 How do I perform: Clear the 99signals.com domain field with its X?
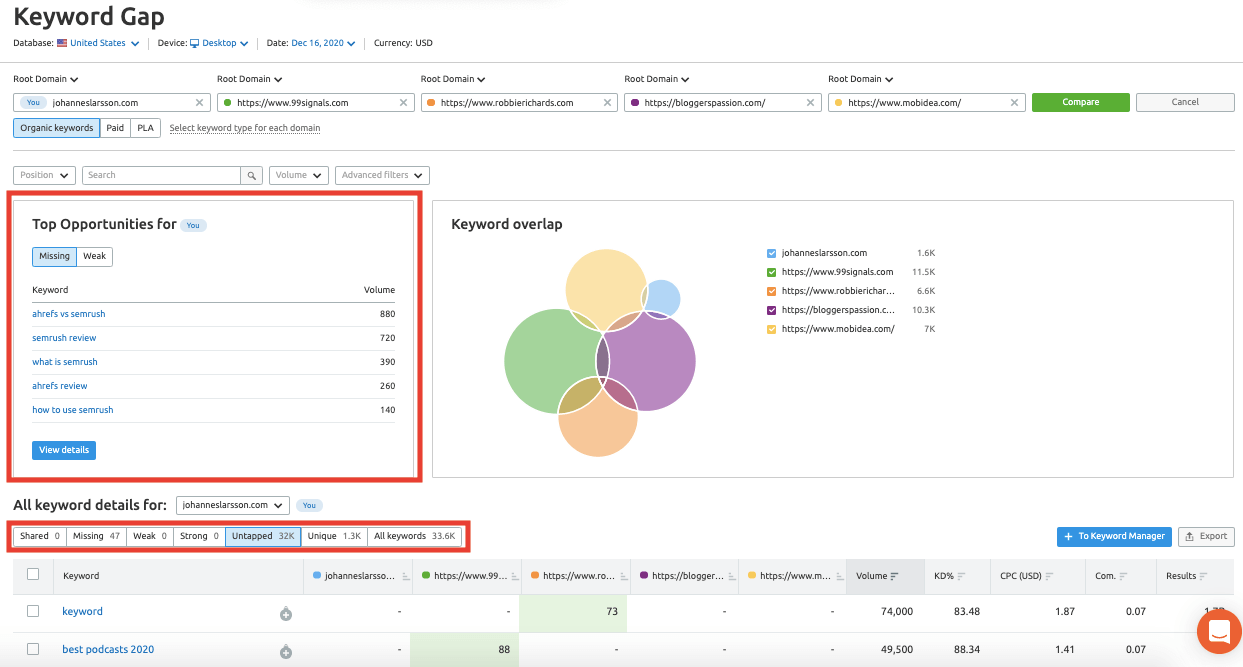pos(403,102)
